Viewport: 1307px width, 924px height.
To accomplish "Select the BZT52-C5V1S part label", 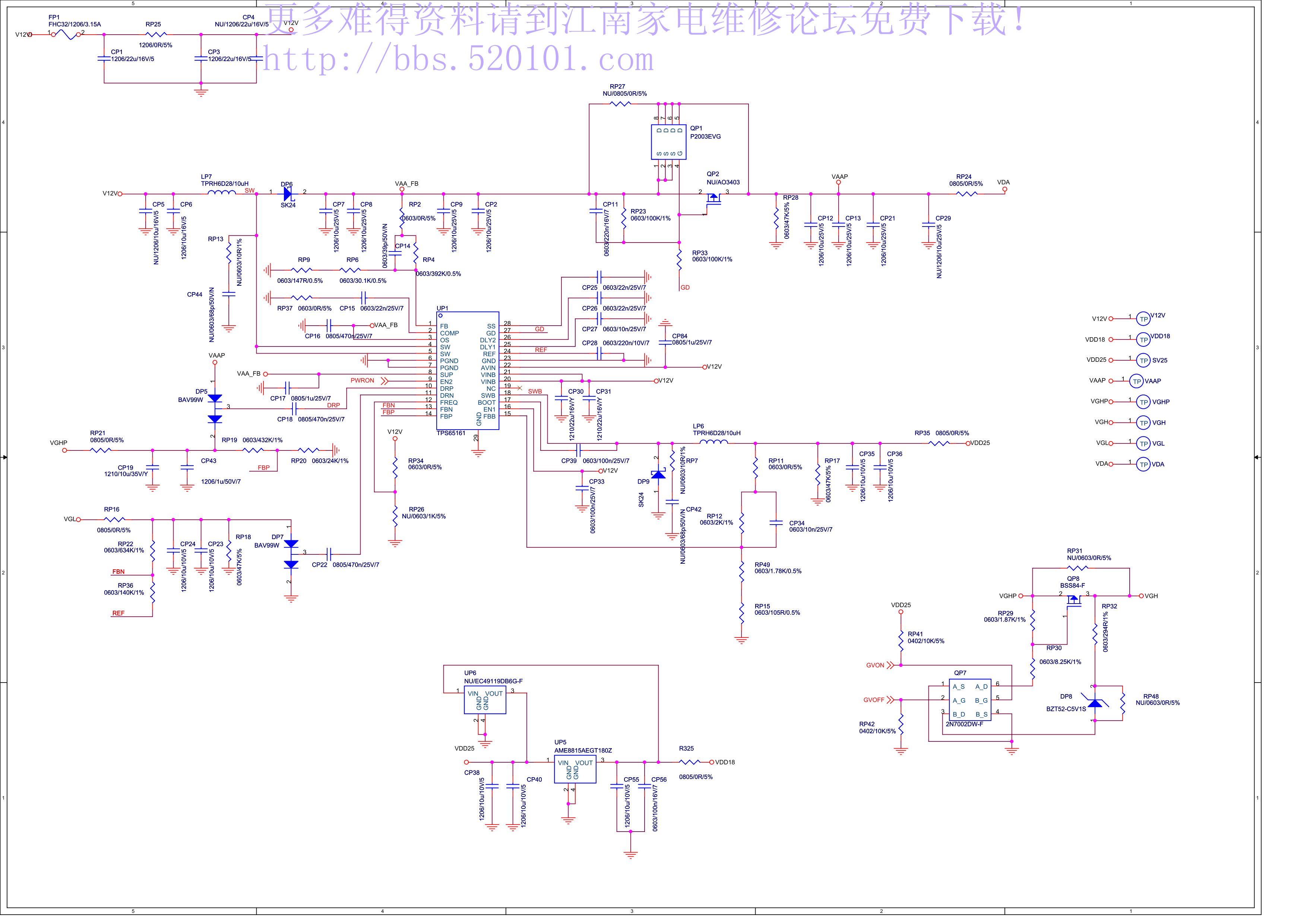I will 1066,709.
